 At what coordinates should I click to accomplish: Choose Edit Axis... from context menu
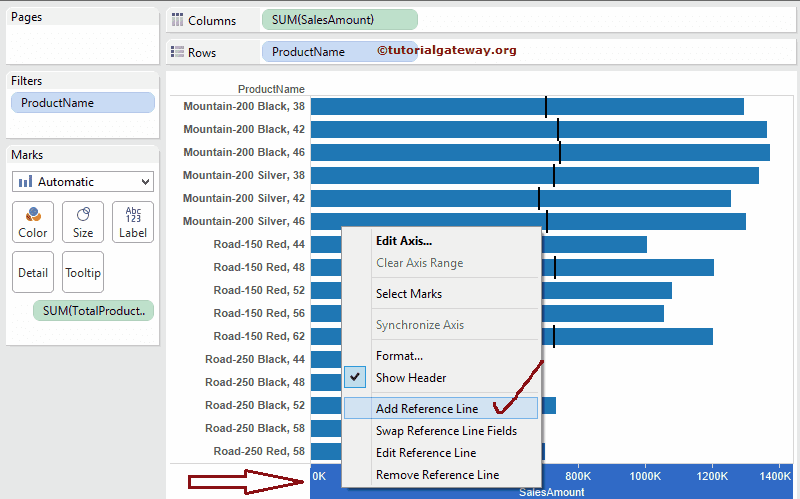404,241
